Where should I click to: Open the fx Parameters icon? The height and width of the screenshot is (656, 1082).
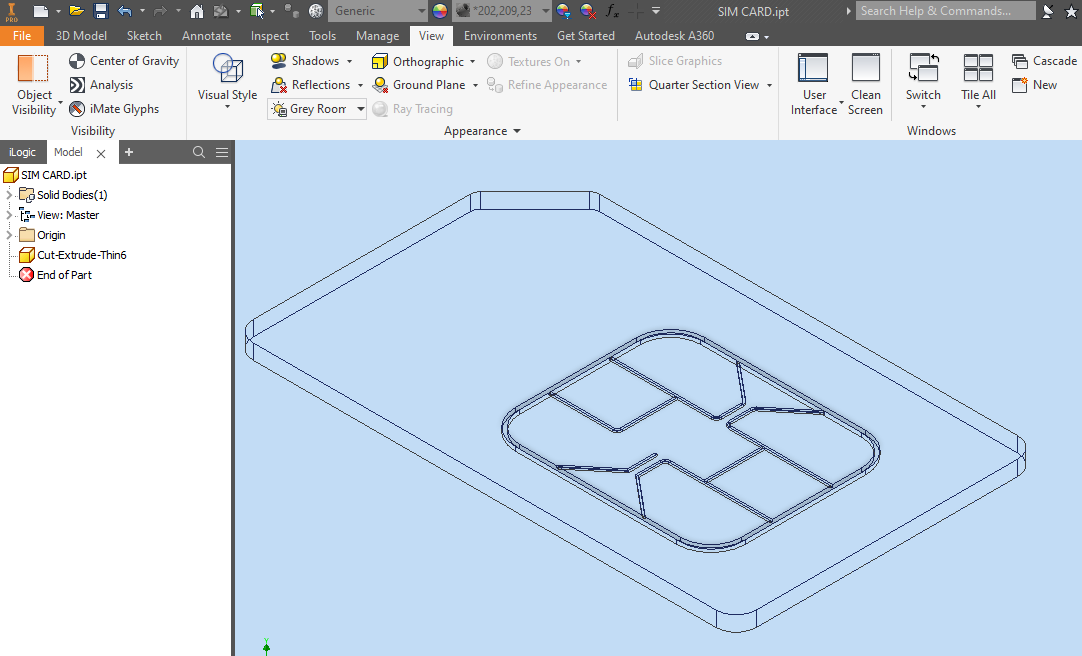(x=611, y=11)
